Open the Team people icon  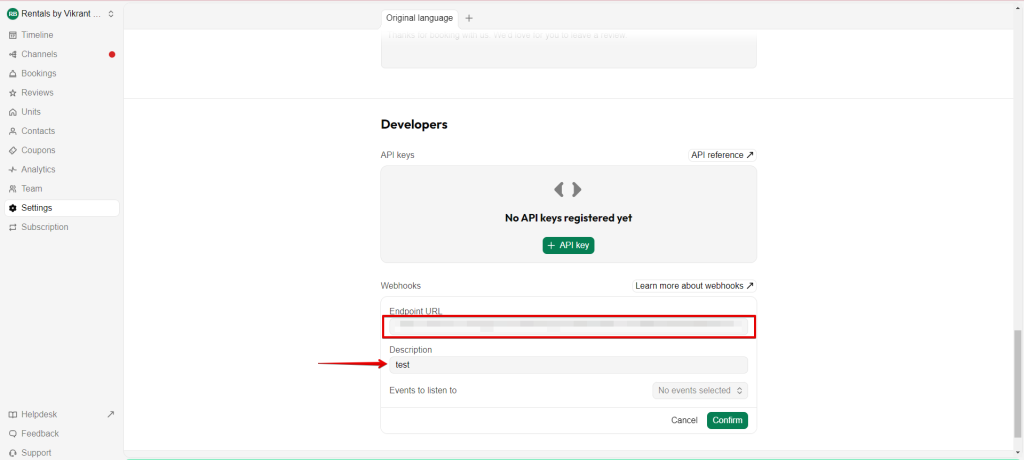point(12,189)
